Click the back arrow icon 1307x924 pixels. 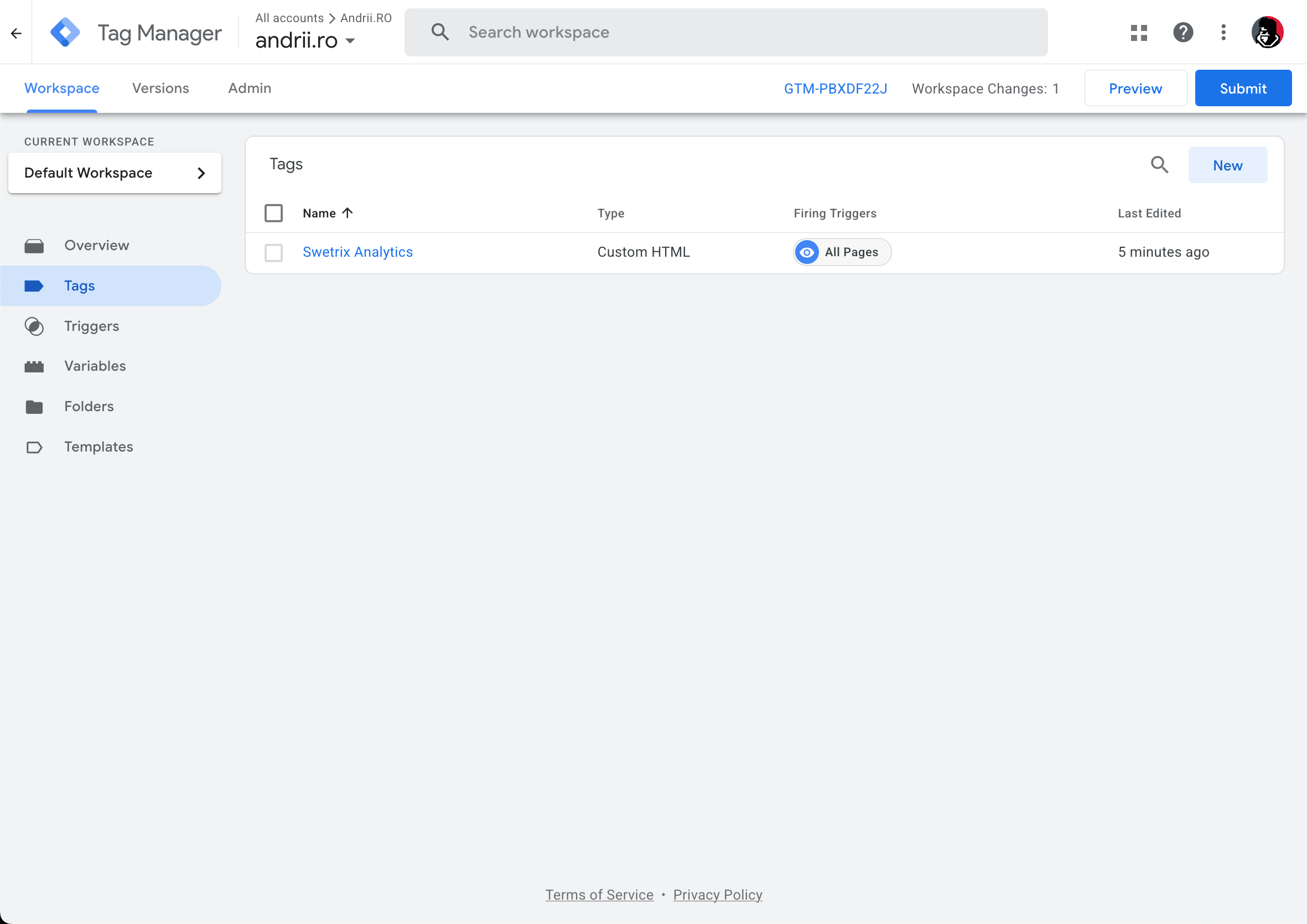tap(16, 33)
